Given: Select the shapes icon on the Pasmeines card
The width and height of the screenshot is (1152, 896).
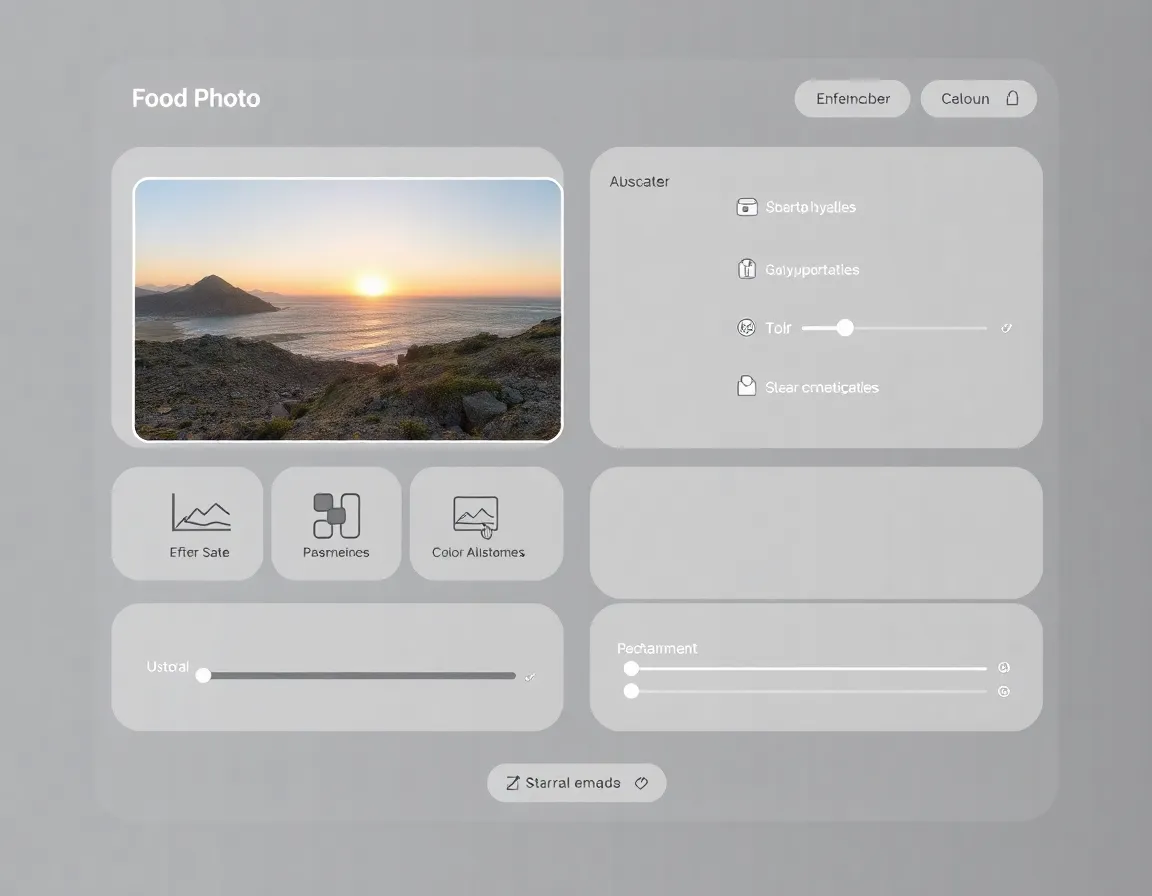Looking at the screenshot, I should pos(336,514).
